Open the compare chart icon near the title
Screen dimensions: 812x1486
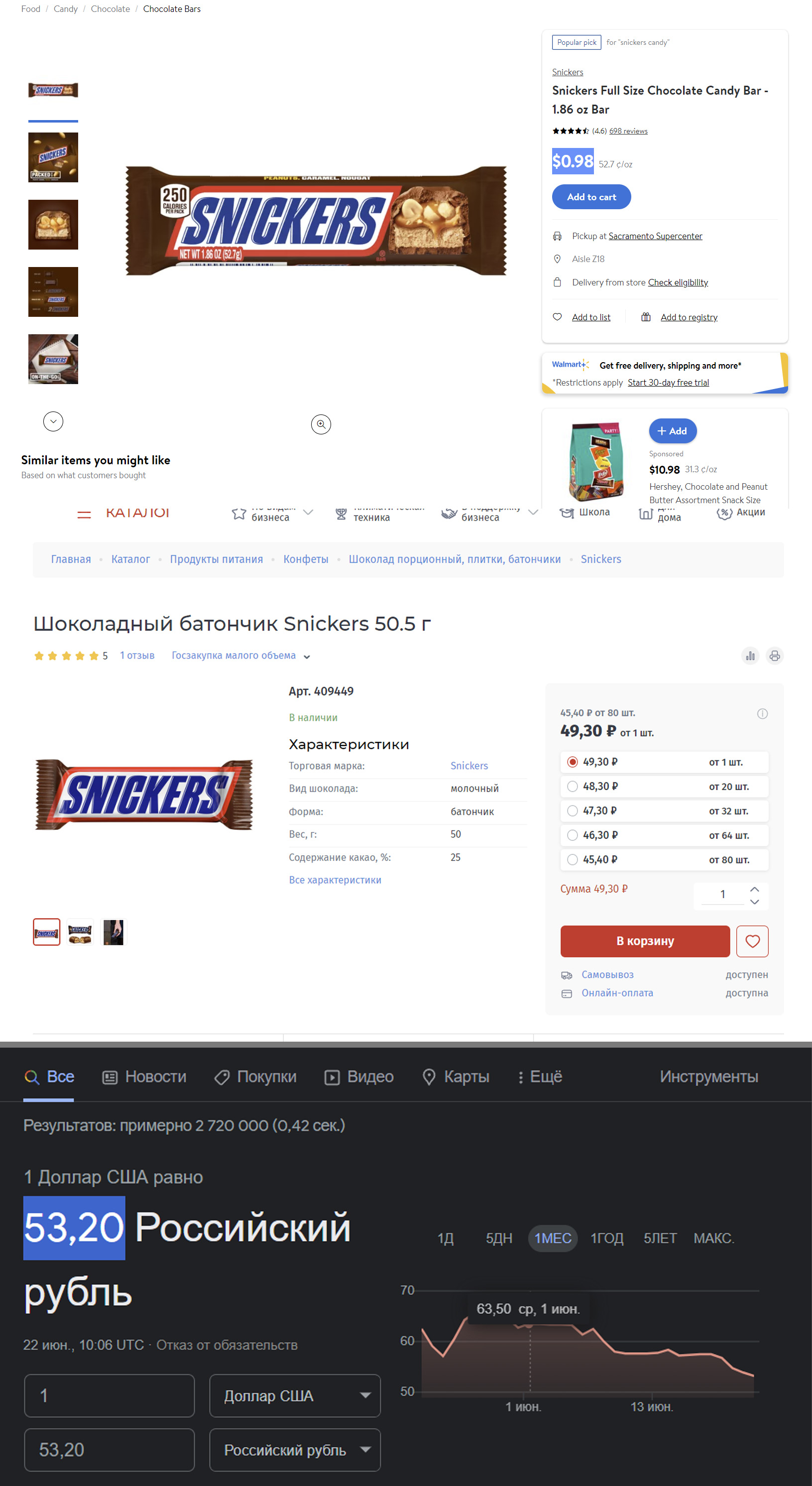pos(750,655)
